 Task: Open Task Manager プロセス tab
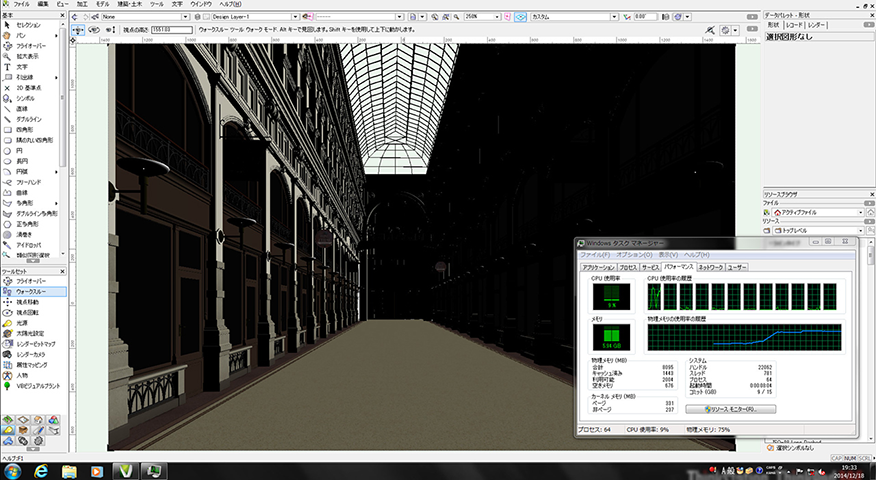click(x=628, y=268)
